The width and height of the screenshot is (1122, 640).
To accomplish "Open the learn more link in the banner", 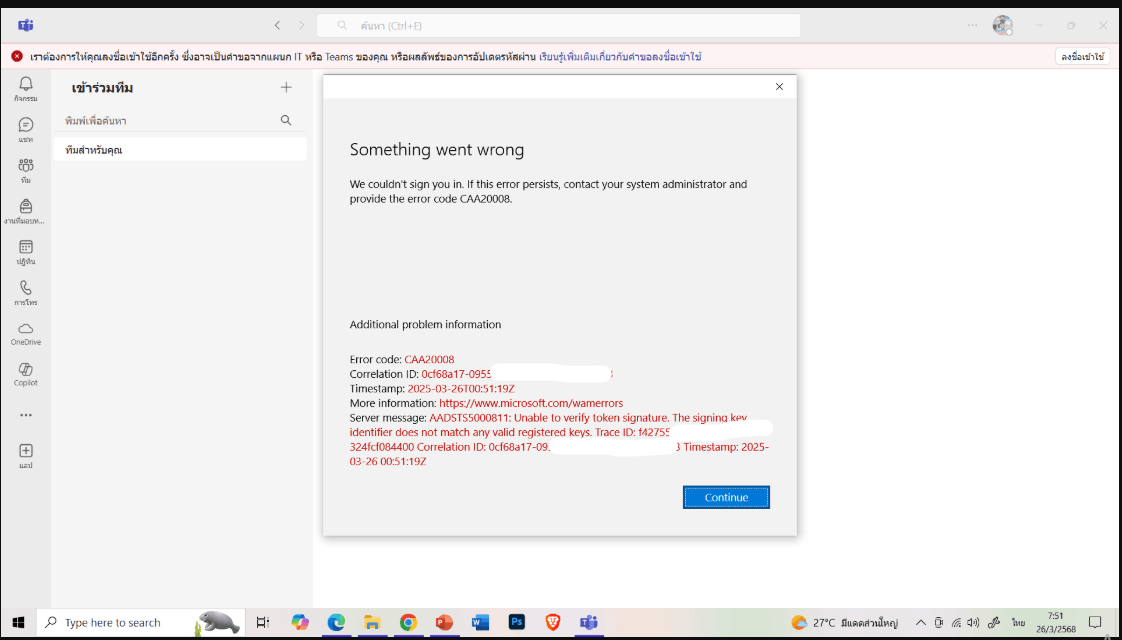I will click(x=620, y=57).
